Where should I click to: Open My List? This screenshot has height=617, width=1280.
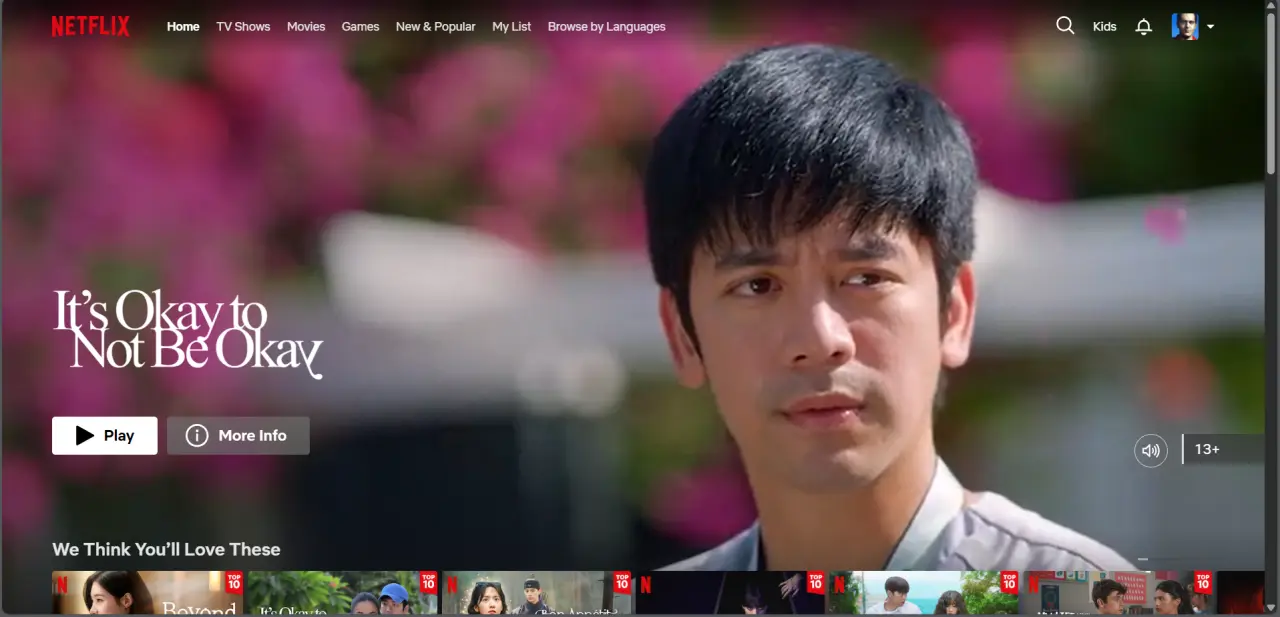coord(512,27)
